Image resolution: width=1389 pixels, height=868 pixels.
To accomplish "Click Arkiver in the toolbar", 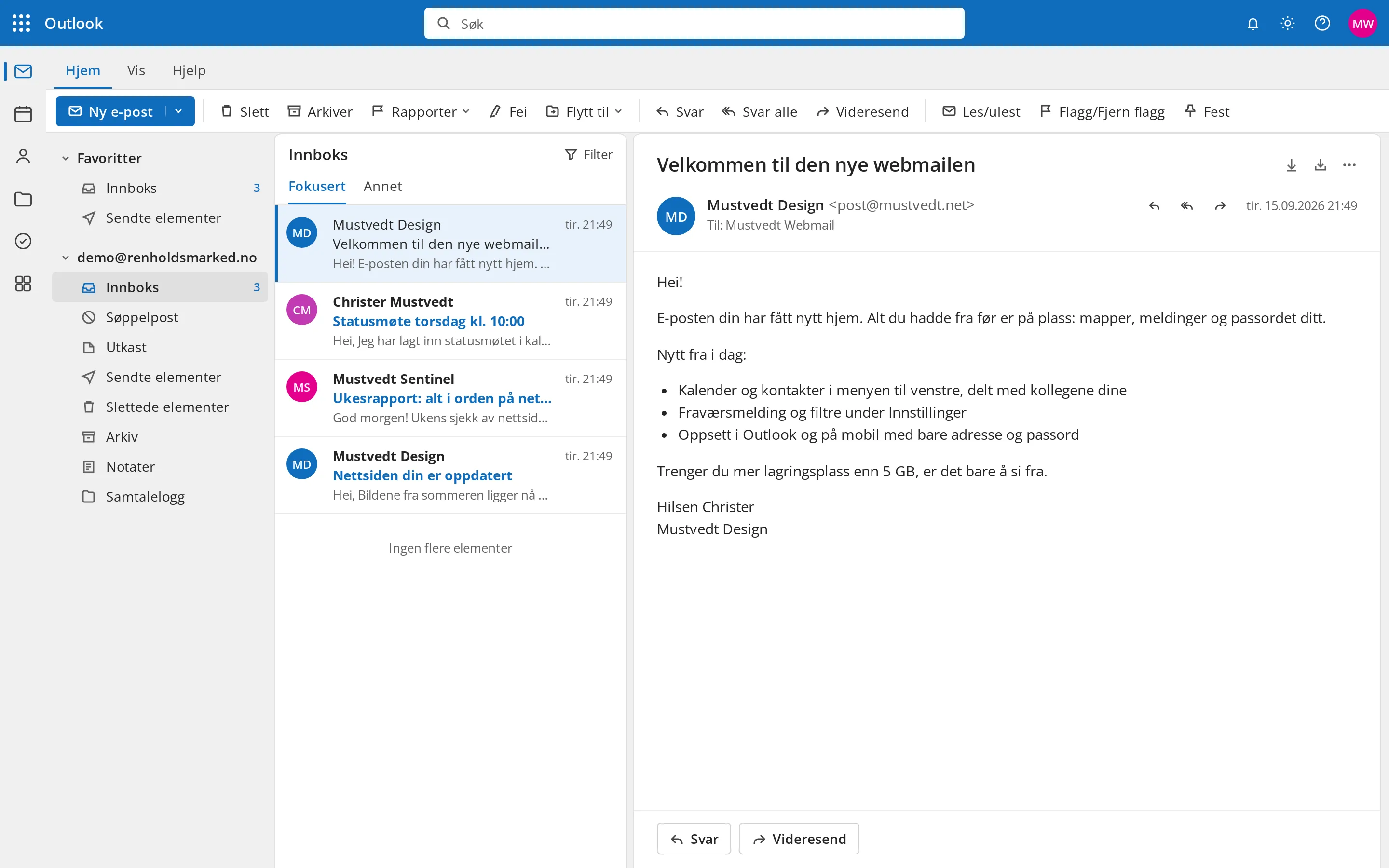I will pyautogui.click(x=320, y=111).
